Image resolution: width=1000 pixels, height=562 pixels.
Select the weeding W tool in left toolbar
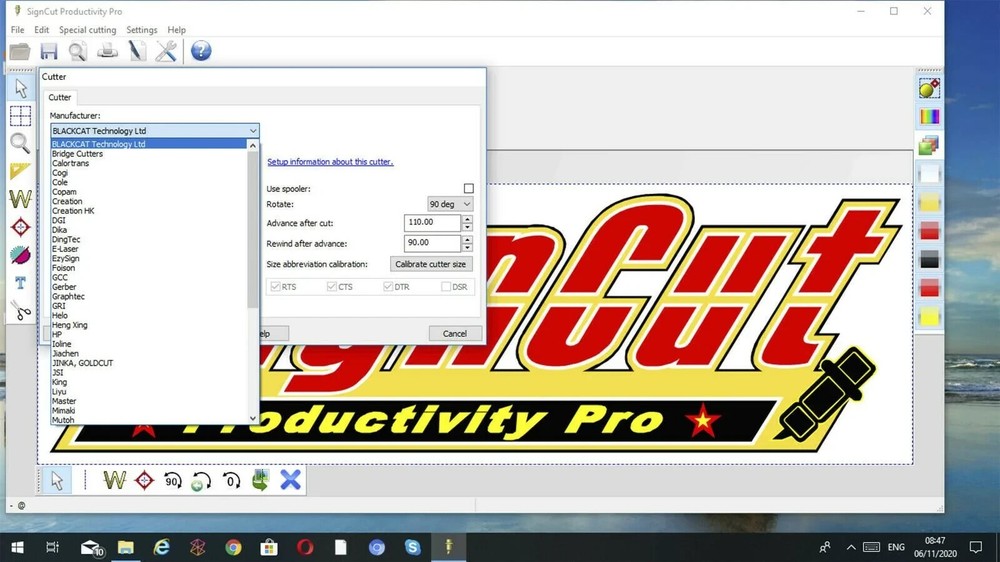tap(20, 199)
